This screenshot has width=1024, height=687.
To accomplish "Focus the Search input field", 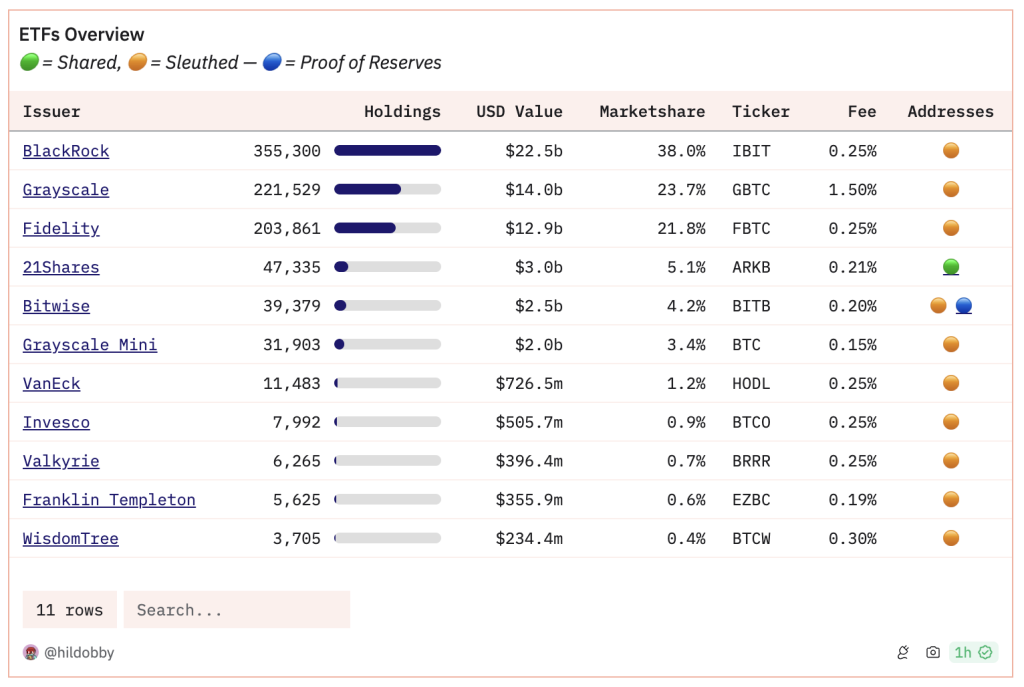I will 237,610.
